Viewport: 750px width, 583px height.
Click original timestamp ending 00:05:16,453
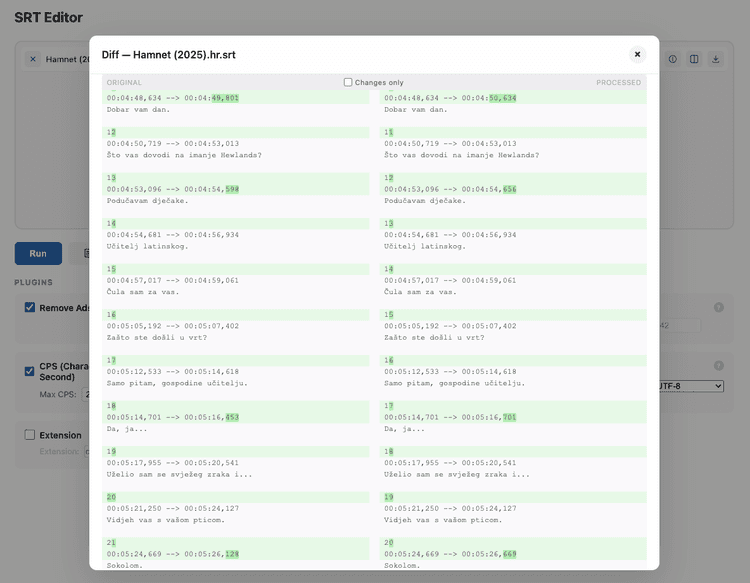(x=173, y=418)
